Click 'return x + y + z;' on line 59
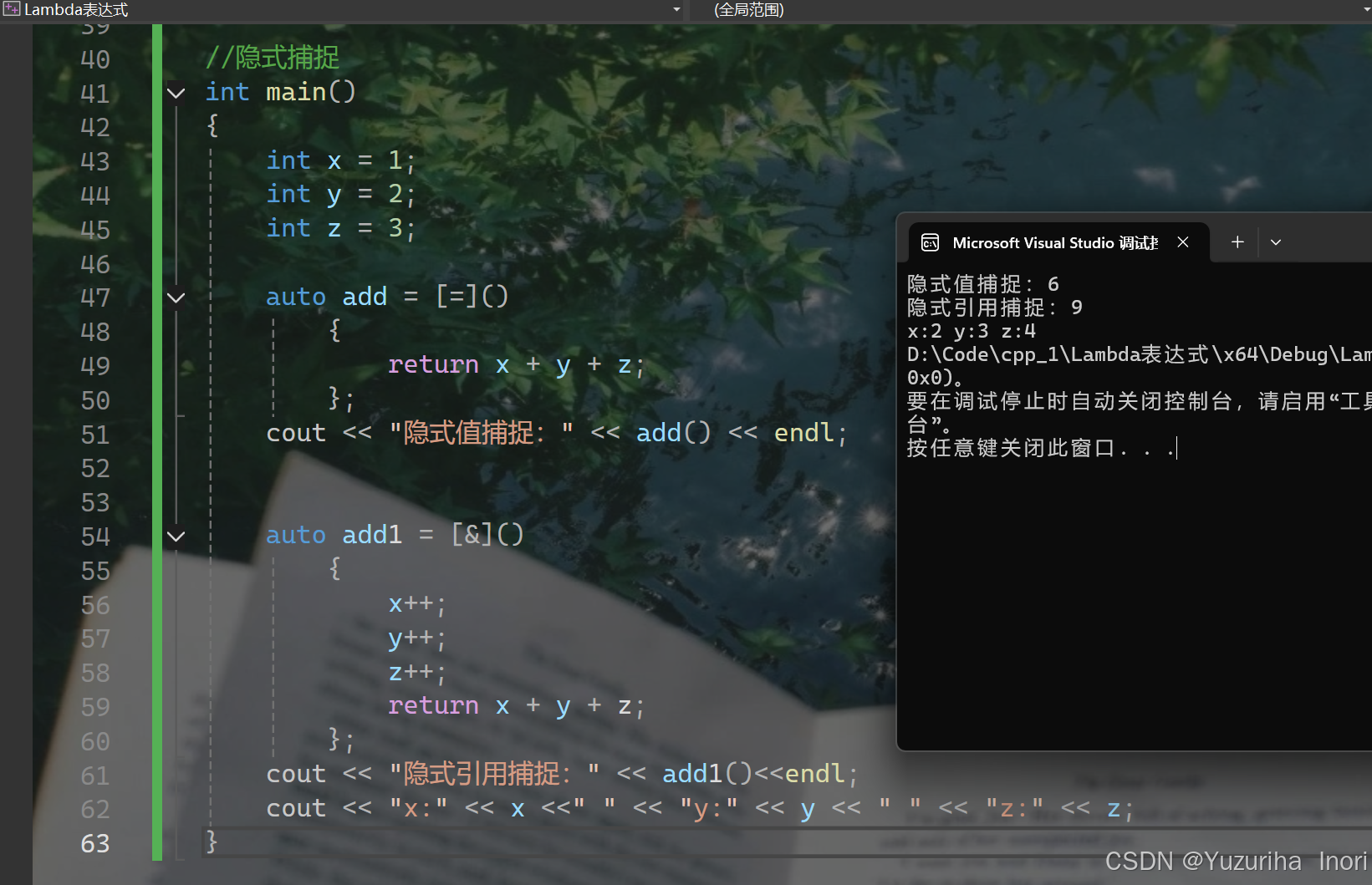Image resolution: width=1372 pixels, height=885 pixels. click(517, 706)
